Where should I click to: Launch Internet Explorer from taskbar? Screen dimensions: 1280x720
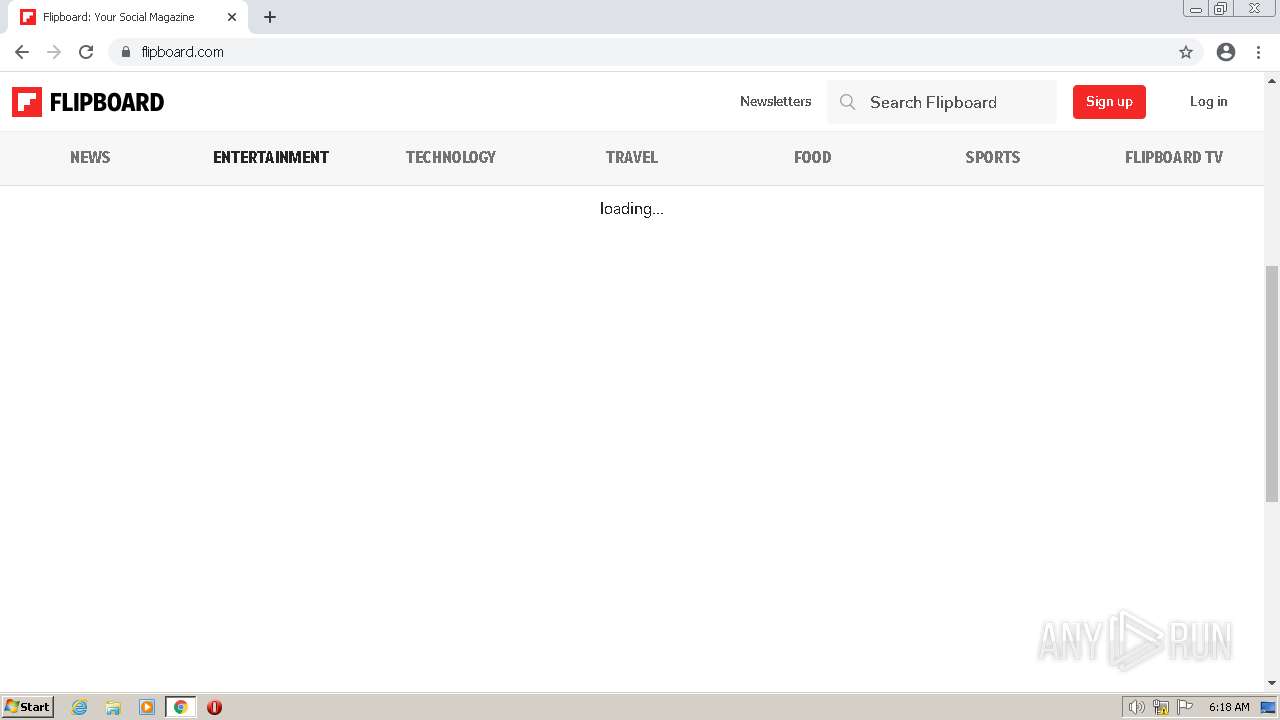(x=80, y=707)
